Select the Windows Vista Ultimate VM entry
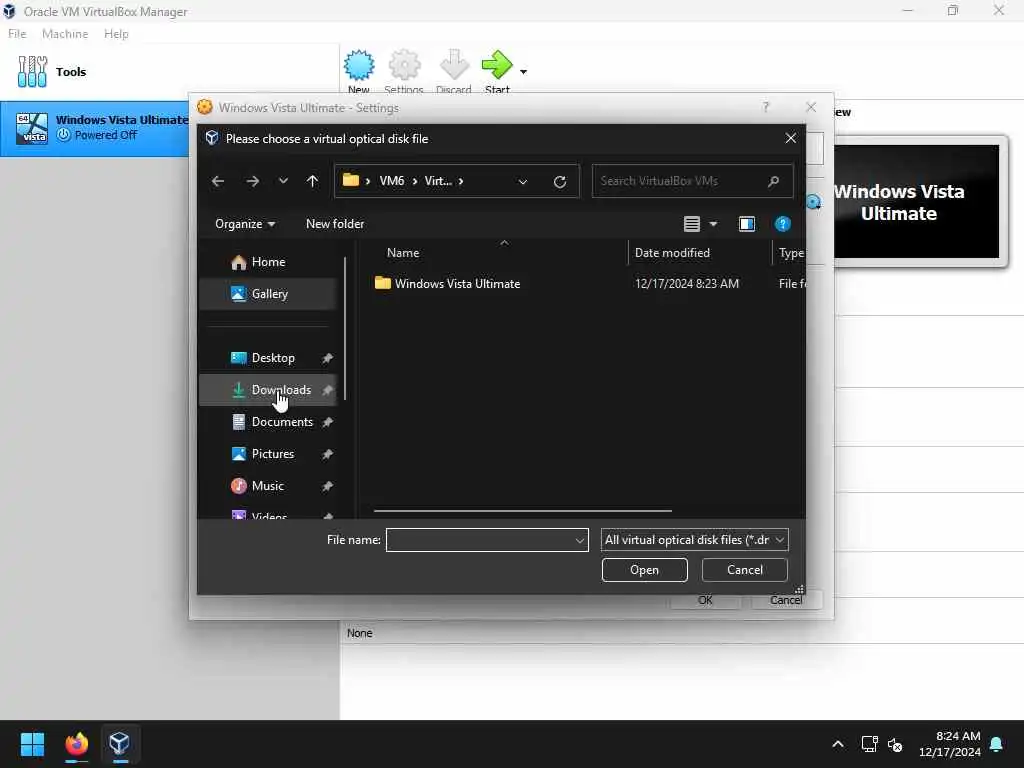 pyautogui.click(x=95, y=128)
